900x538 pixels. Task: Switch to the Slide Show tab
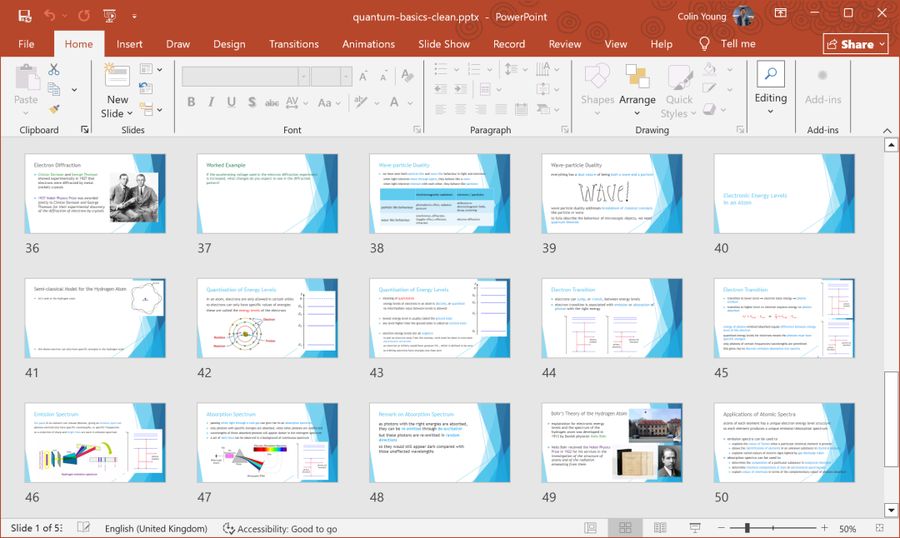pos(443,44)
